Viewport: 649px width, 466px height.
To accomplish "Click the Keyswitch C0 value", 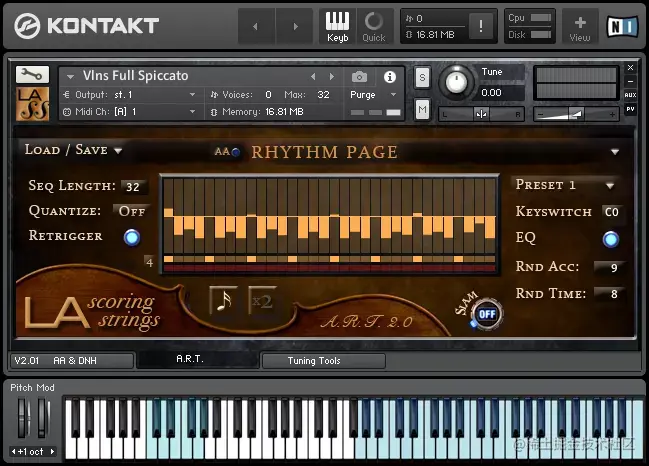I will 612,212.
